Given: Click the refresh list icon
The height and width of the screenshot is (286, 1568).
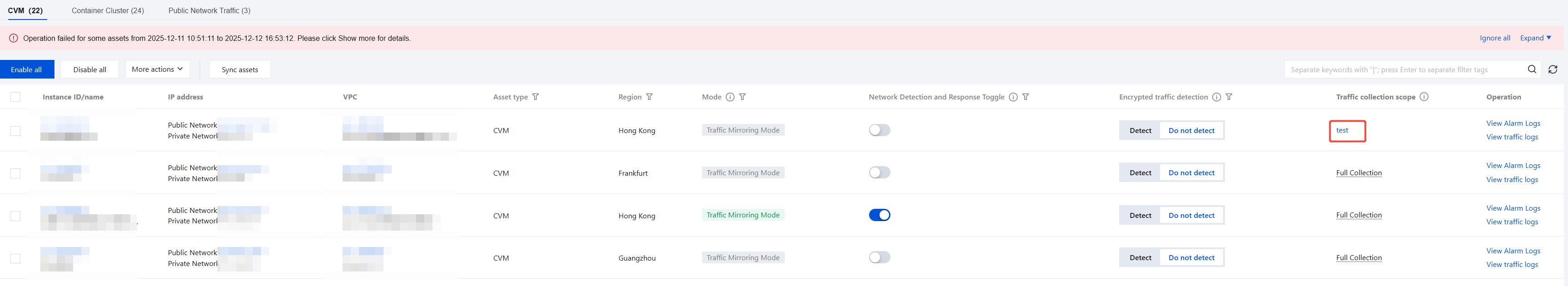Looking at the screenshot, I should pyautogui.click(x=1553, y=69).
